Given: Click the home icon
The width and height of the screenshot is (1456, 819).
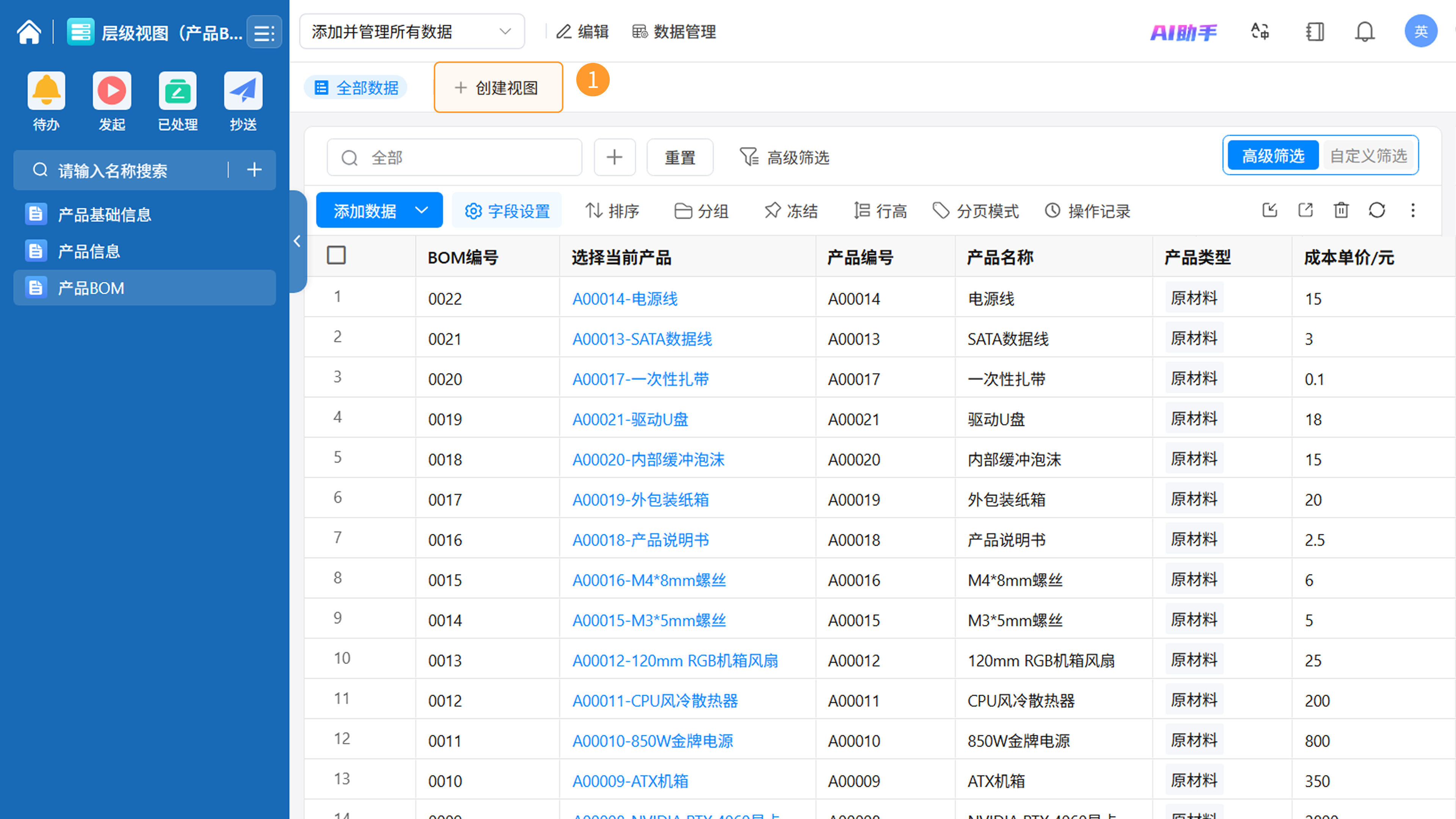Looking at the screenshot, I should [29, 32].
